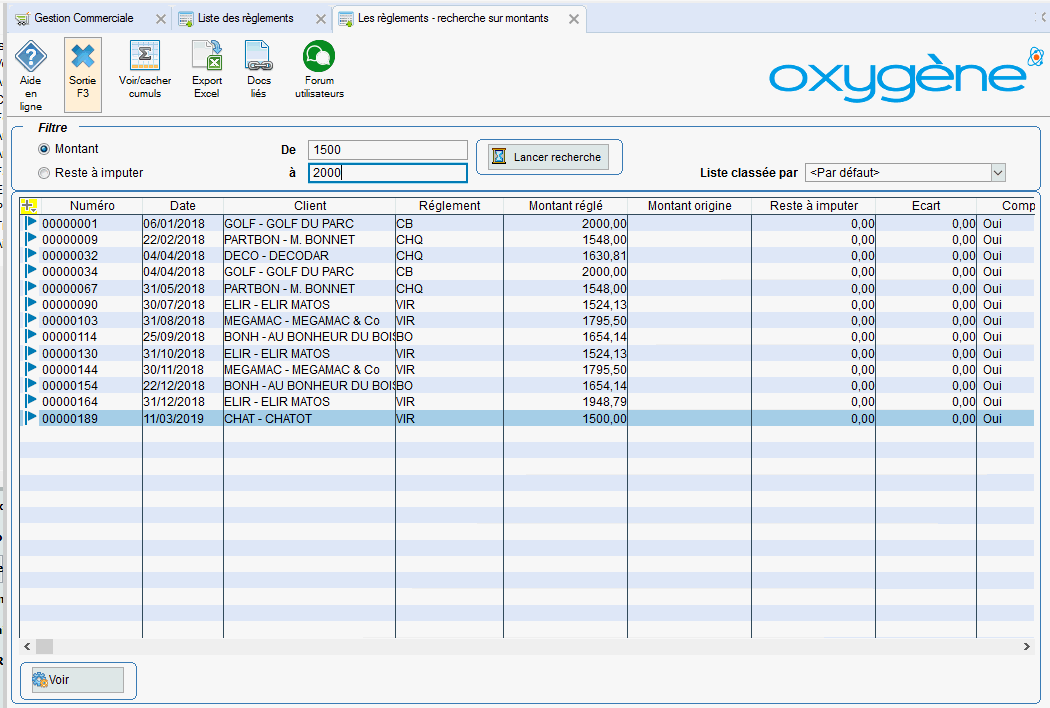
Task: Close the Liste des règlements tab
Action: point(321,19)
